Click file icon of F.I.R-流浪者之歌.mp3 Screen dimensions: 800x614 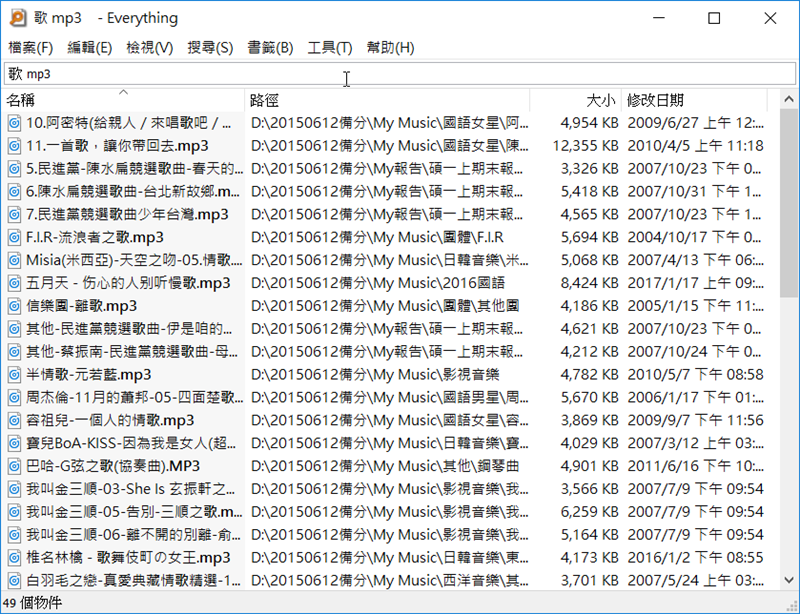15,237
